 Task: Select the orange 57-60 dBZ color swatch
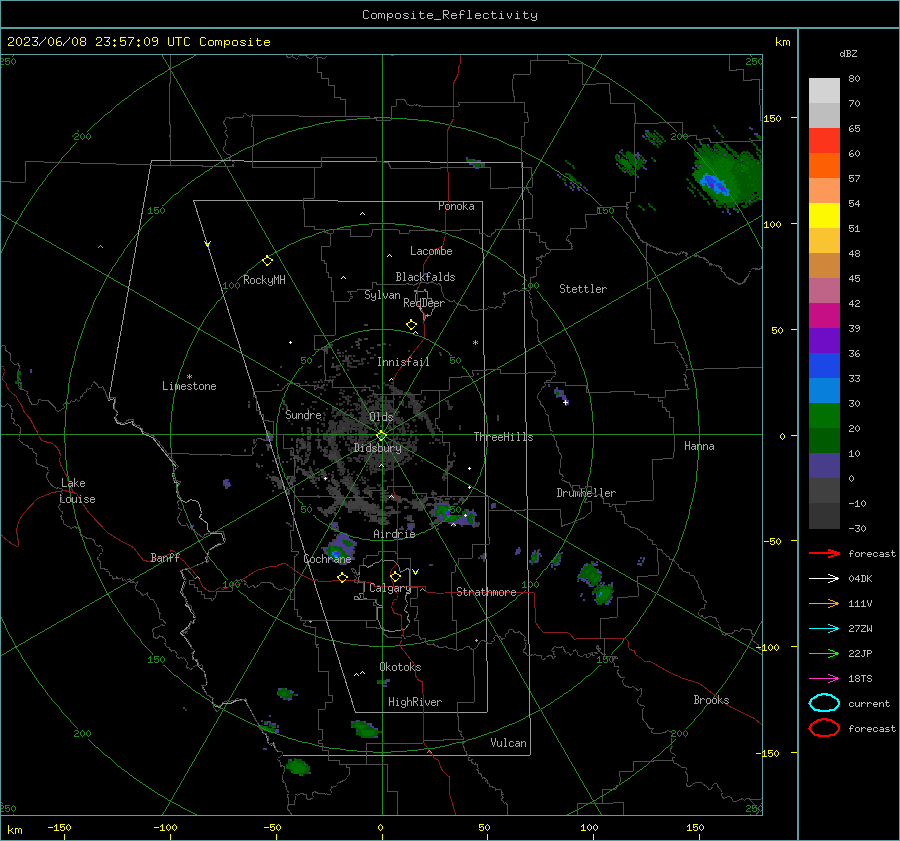[x=824, y=166]
